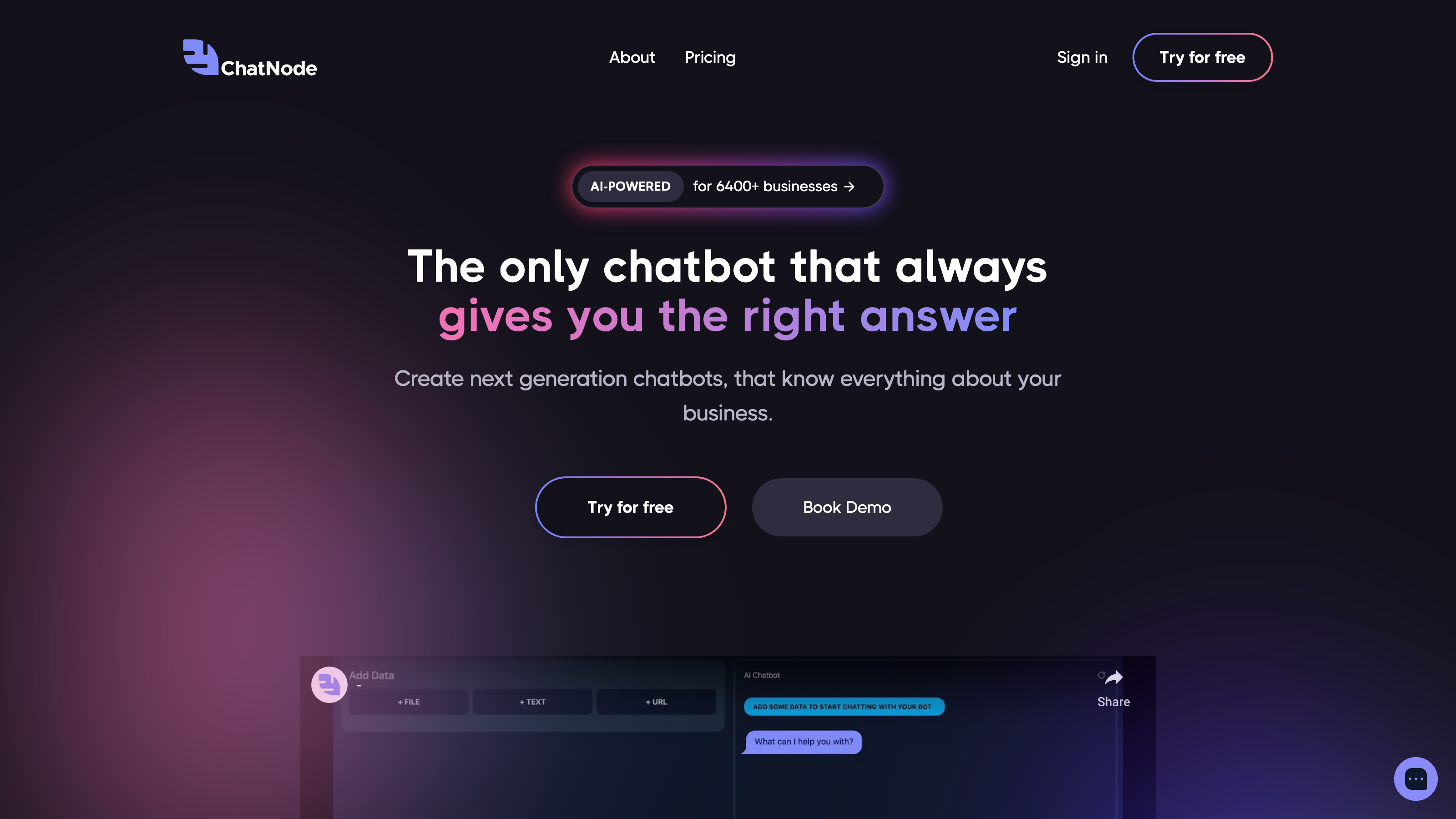Expand the About navigation menu item
Viewport: 1456px width, 819px height.
click(632, 57)
